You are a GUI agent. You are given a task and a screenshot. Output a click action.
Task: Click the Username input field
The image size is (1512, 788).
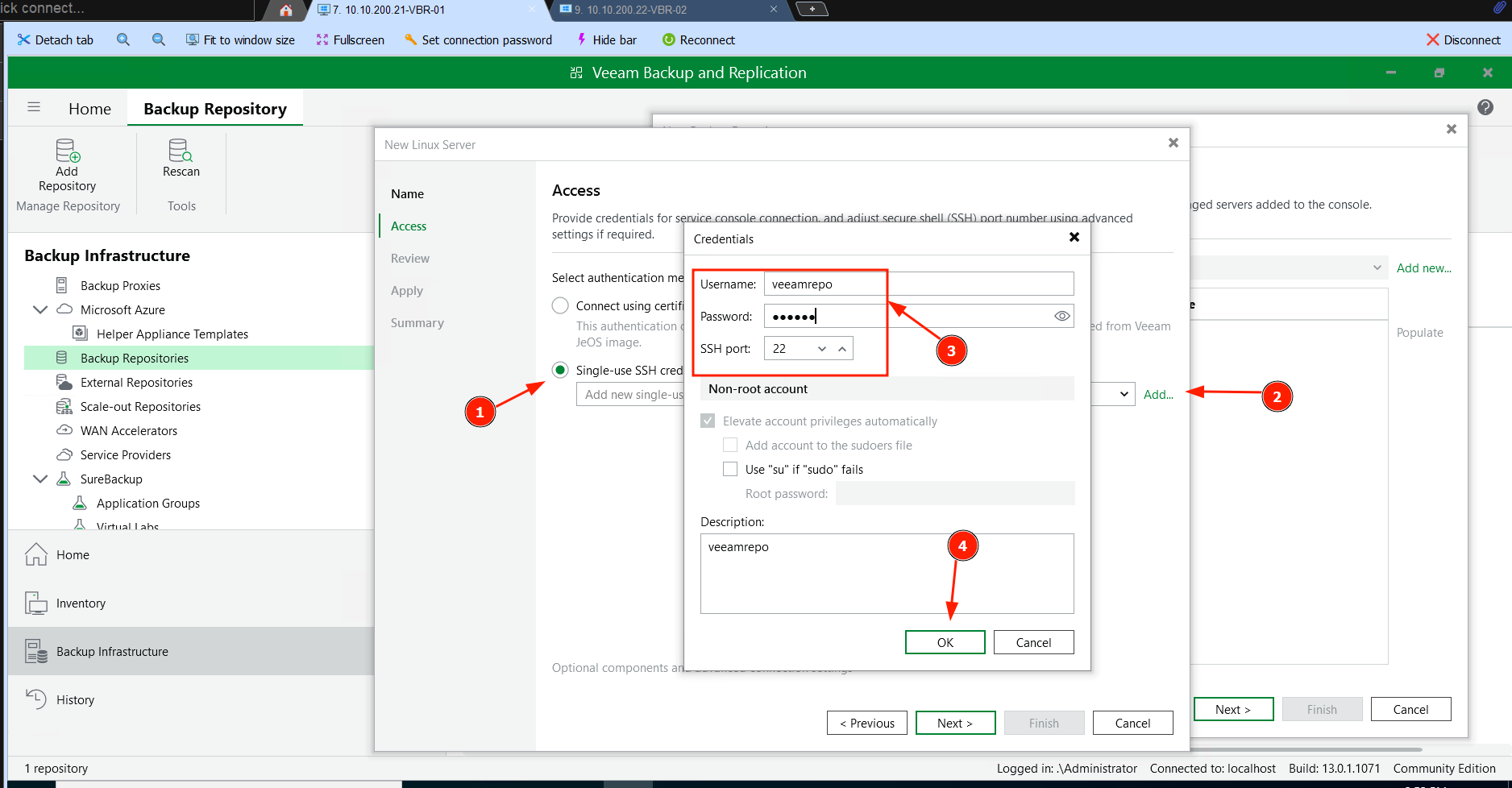[919, 284]
